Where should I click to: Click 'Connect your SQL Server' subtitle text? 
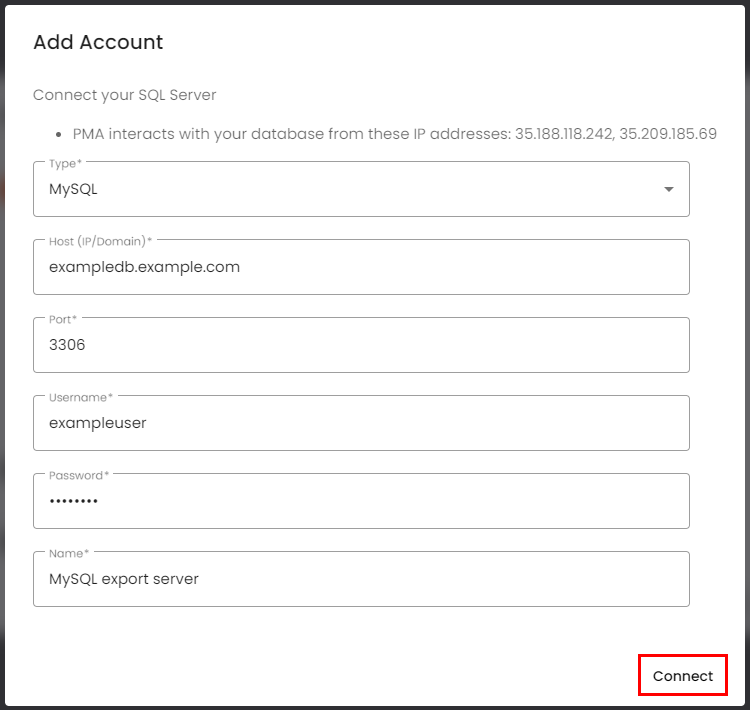tap(125, 95)
